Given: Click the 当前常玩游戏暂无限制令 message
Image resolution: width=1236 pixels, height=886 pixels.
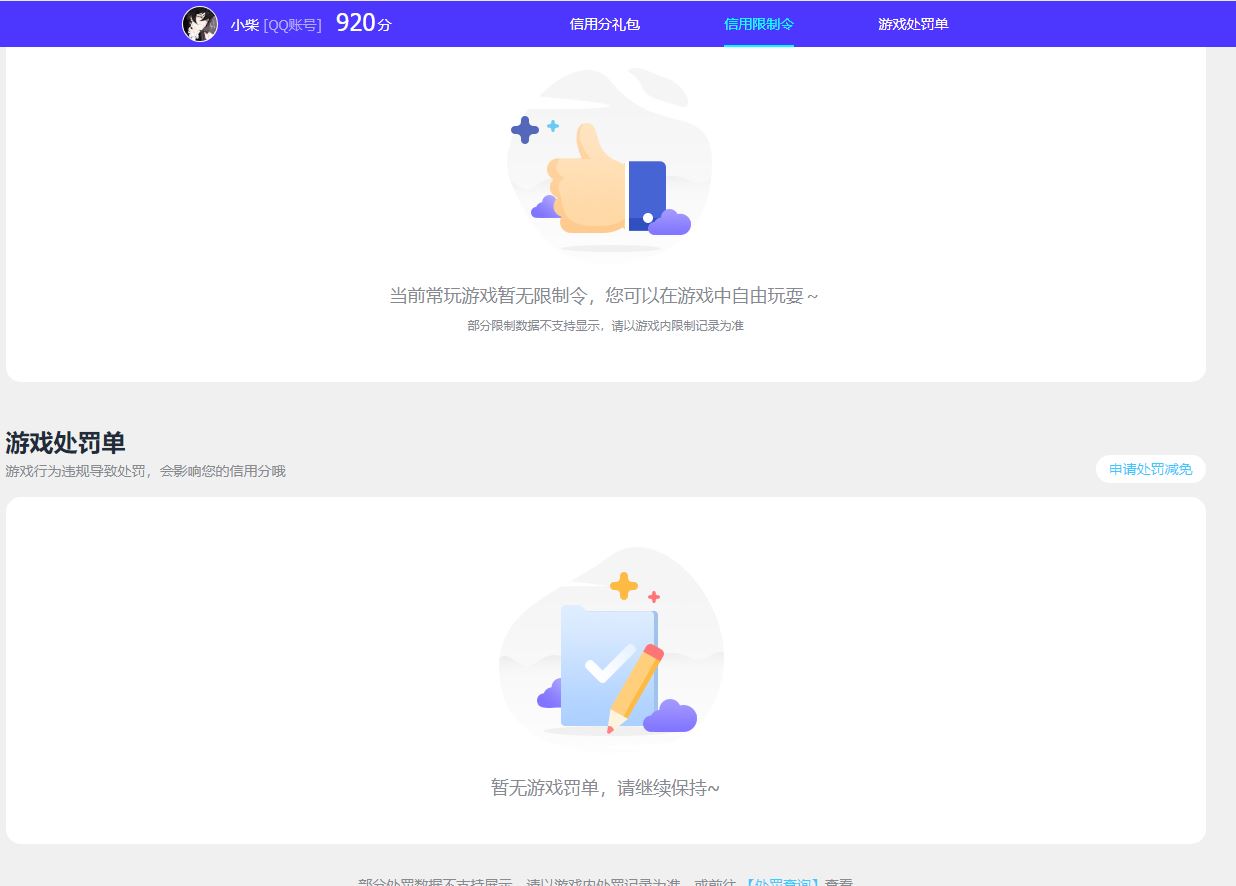Looking at the screenshot, I should (604, 296).
